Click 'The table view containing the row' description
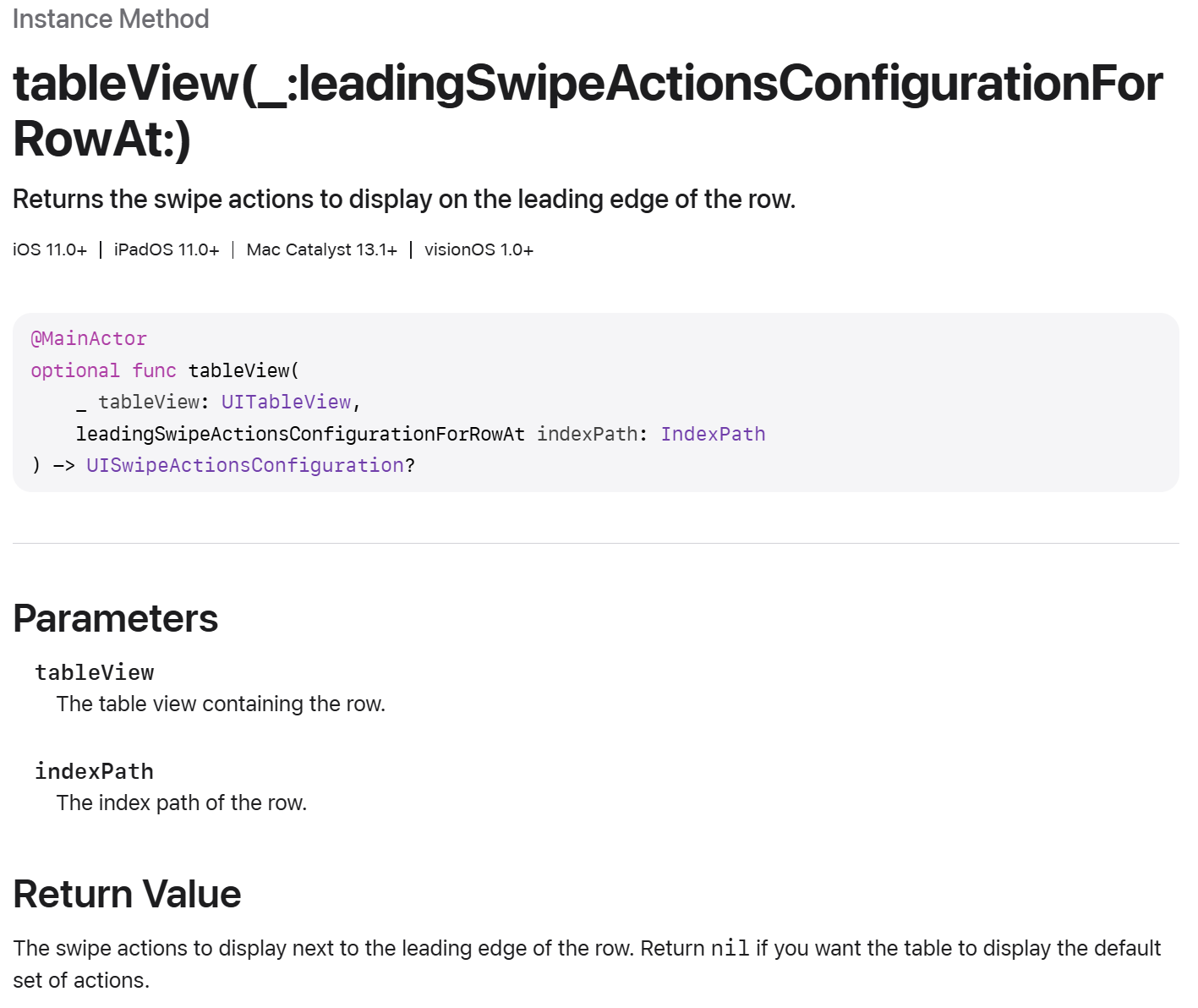This screenshot has height=1008, width=1198. [x=221, y=704]
